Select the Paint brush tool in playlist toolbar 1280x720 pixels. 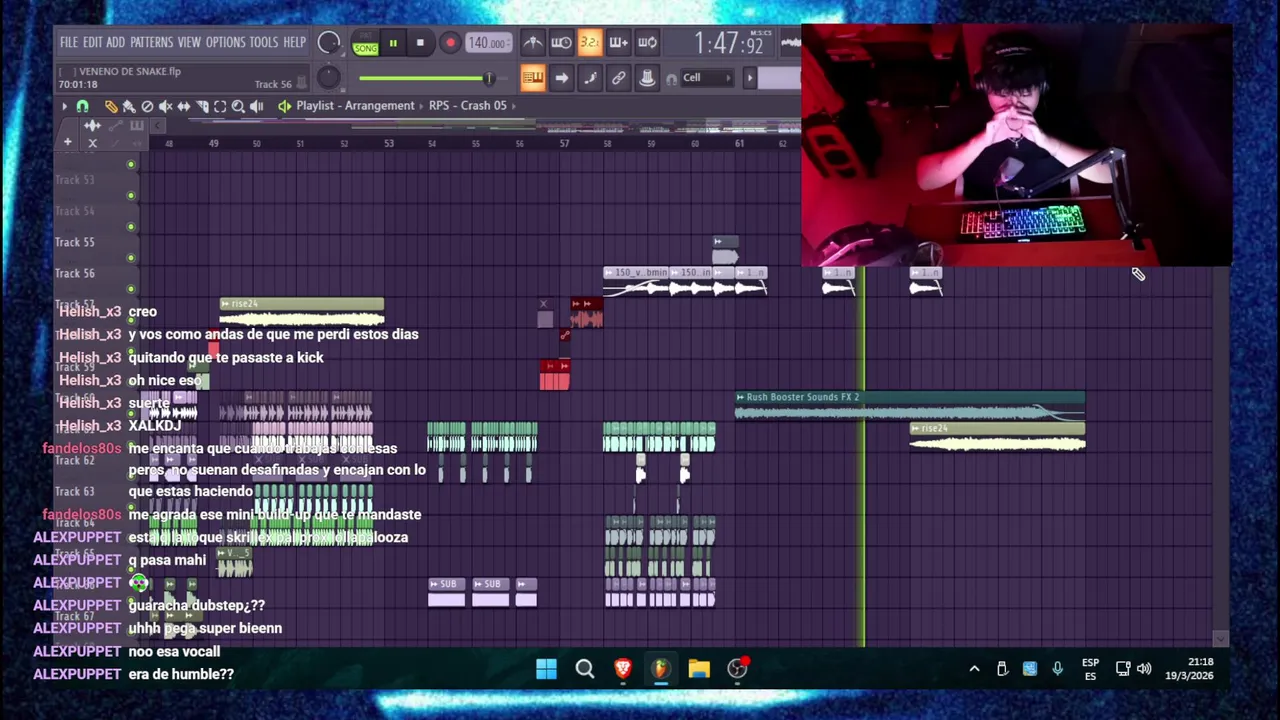[x=128, y=106]
